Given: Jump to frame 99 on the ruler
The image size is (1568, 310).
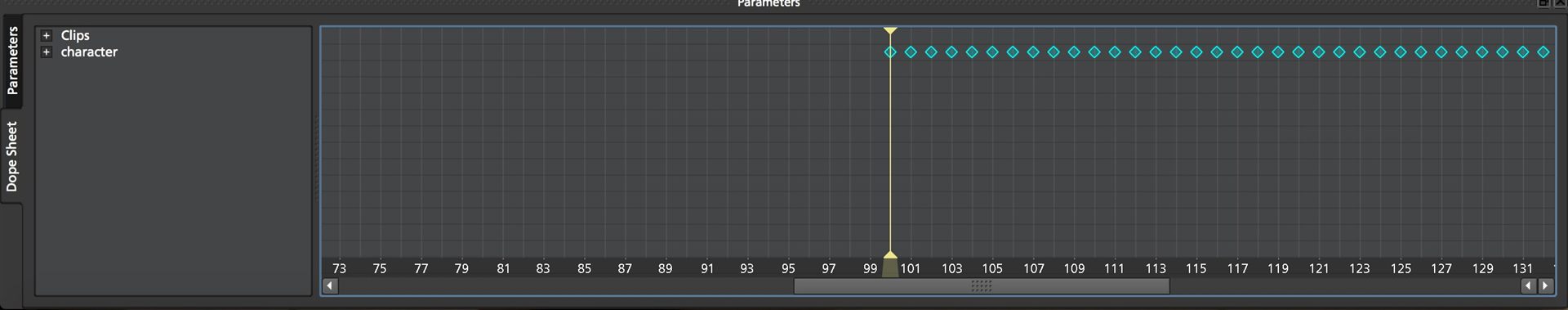Looking at the screenshot, I should (870, 268).
